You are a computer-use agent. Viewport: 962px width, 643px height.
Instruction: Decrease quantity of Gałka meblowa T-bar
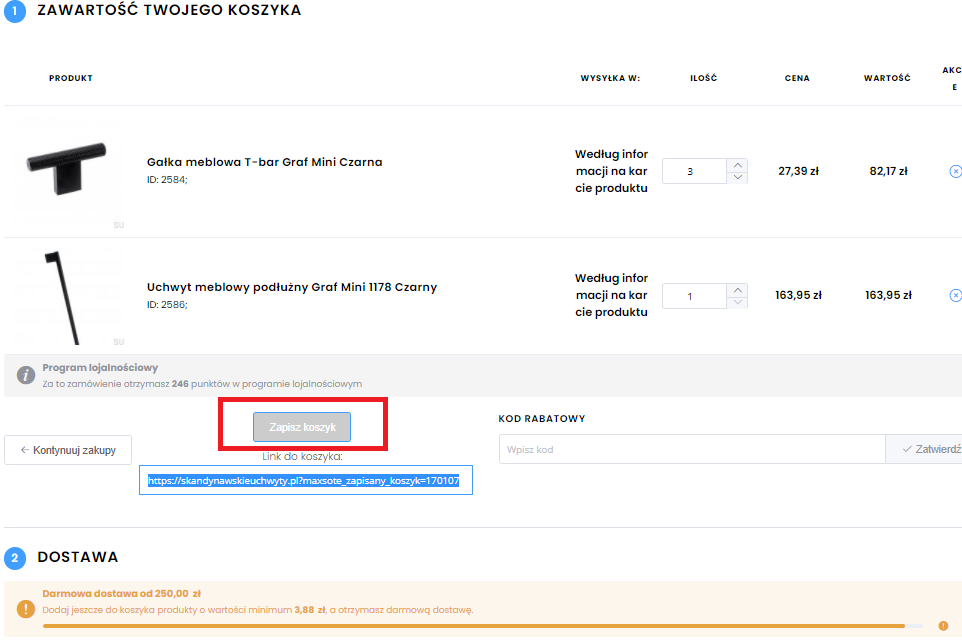[x=737, y=177]
